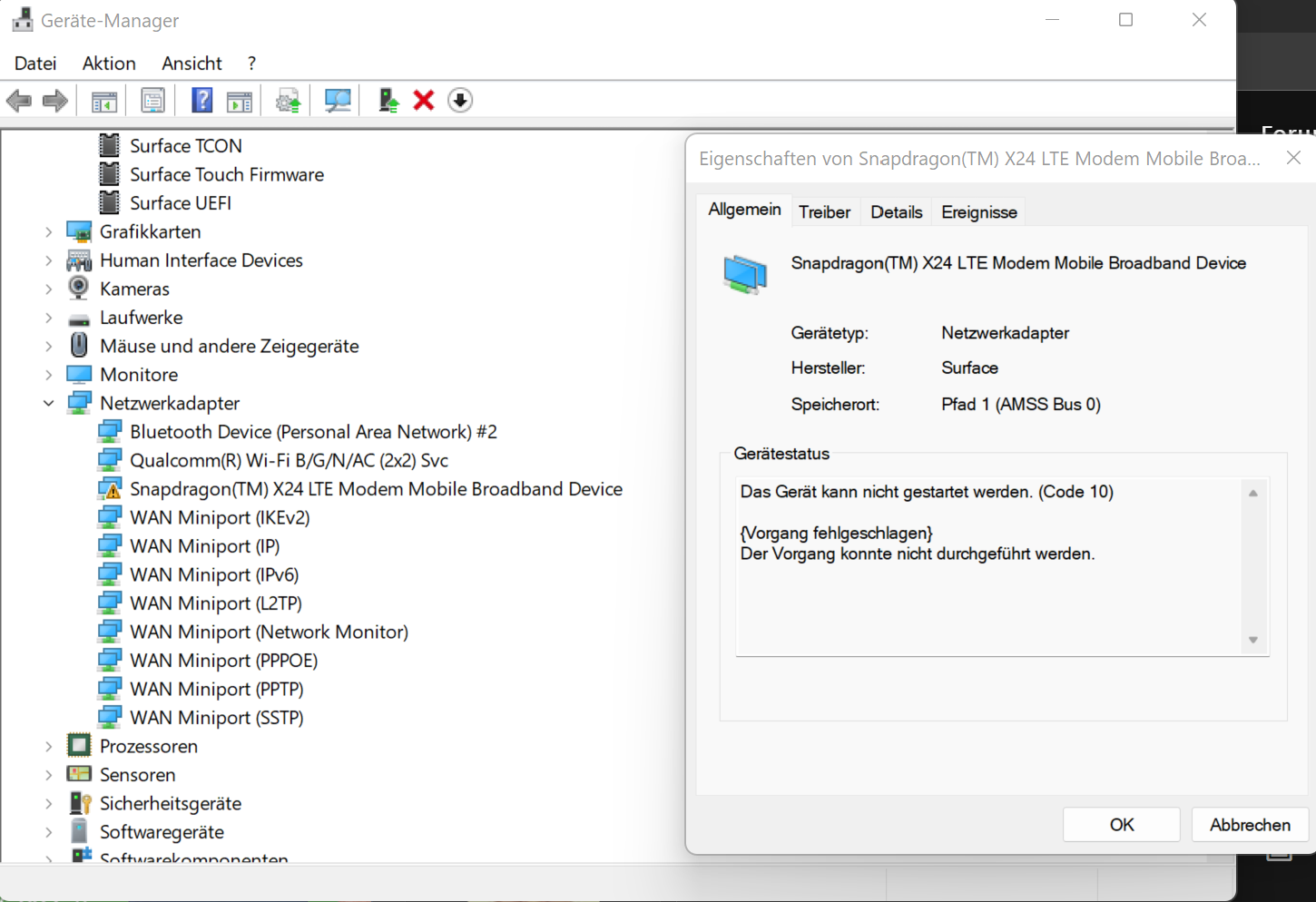Click Scan for hardware changes icon

(x=338, y=101)
